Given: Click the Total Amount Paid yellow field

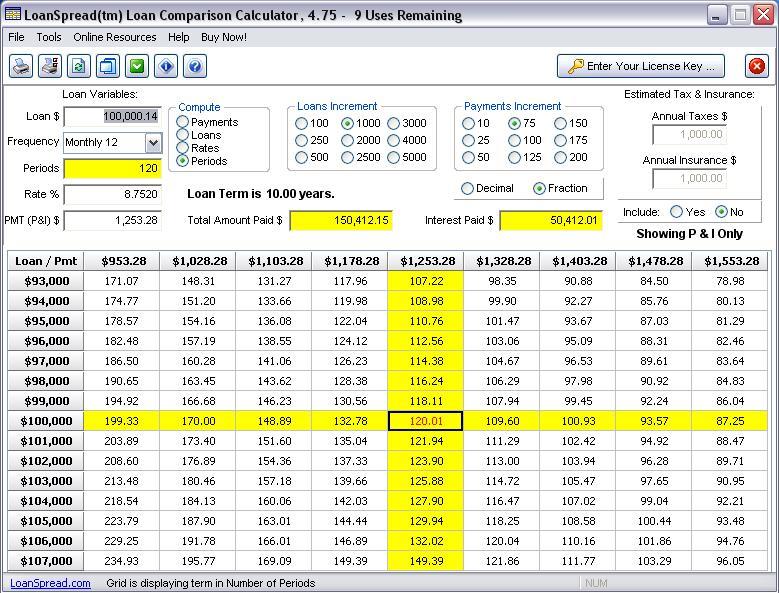Looking at the screenshot, I should point(341,221).
